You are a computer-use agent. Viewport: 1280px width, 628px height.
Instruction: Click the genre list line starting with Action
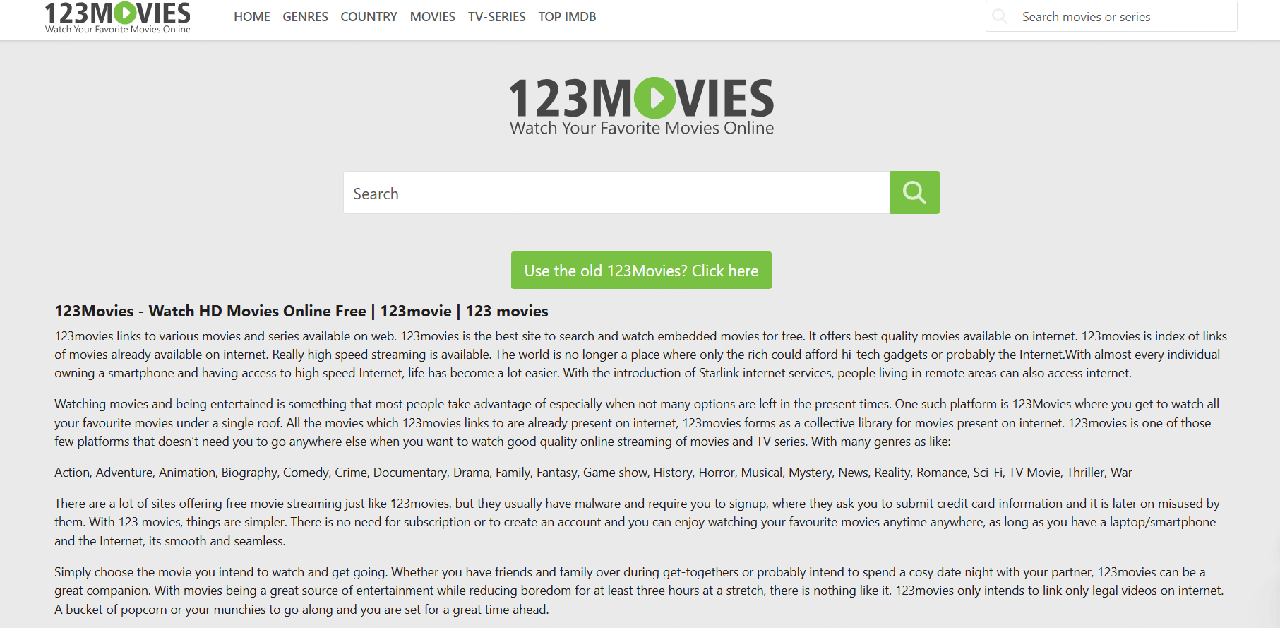pyautogui.click(x=593, y=472)
